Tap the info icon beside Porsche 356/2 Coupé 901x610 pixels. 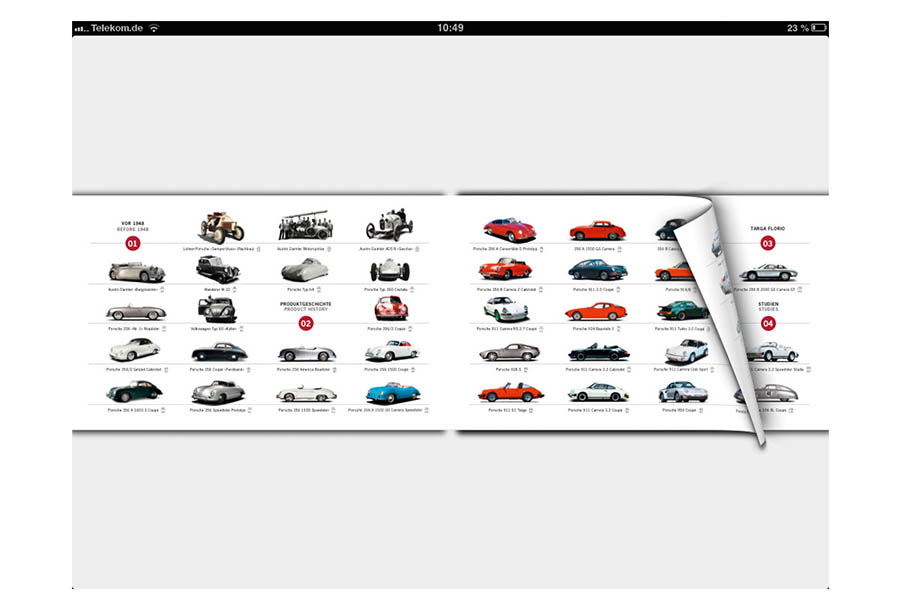410,329
